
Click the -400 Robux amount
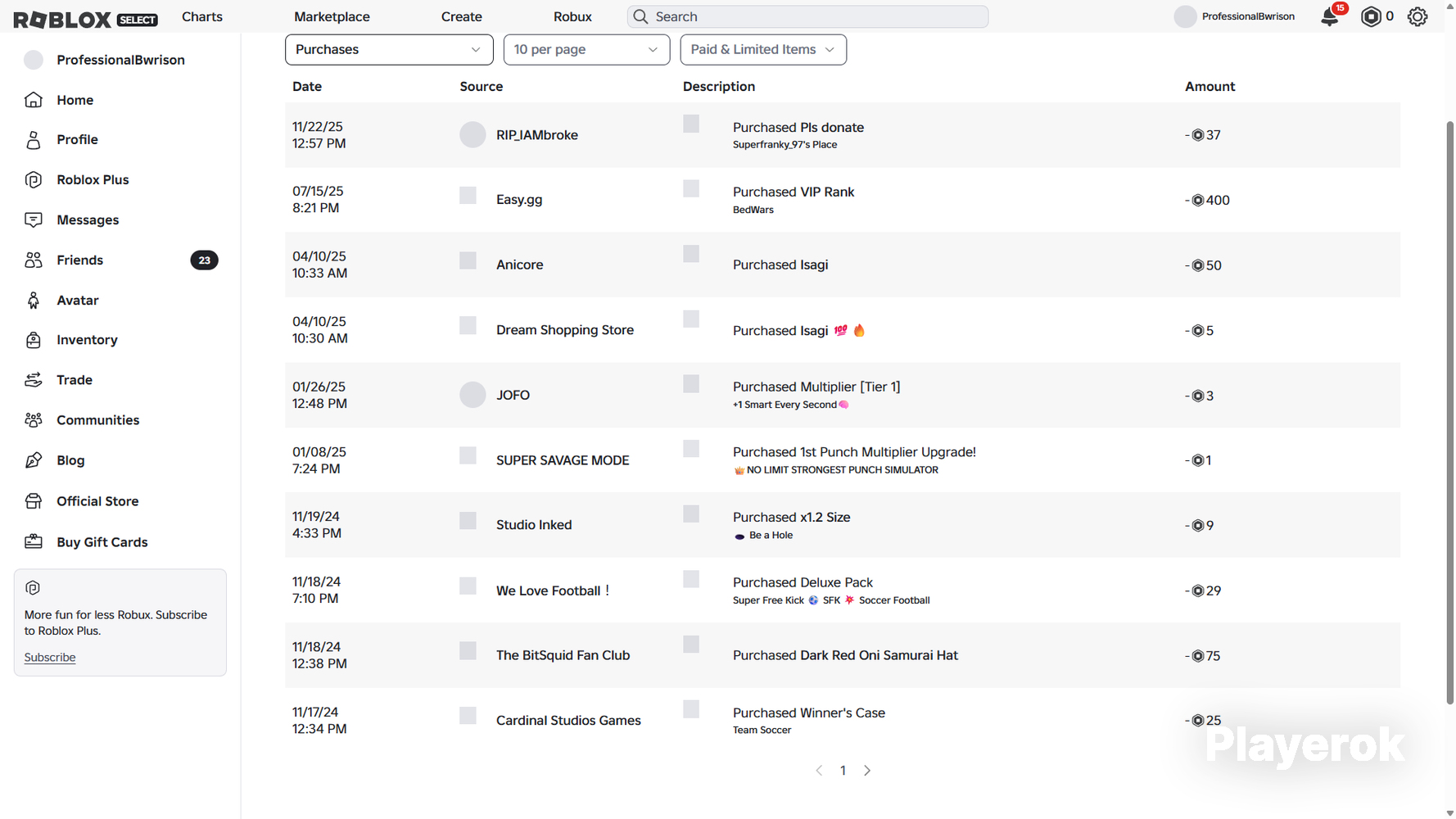(x=1207, y=200)
